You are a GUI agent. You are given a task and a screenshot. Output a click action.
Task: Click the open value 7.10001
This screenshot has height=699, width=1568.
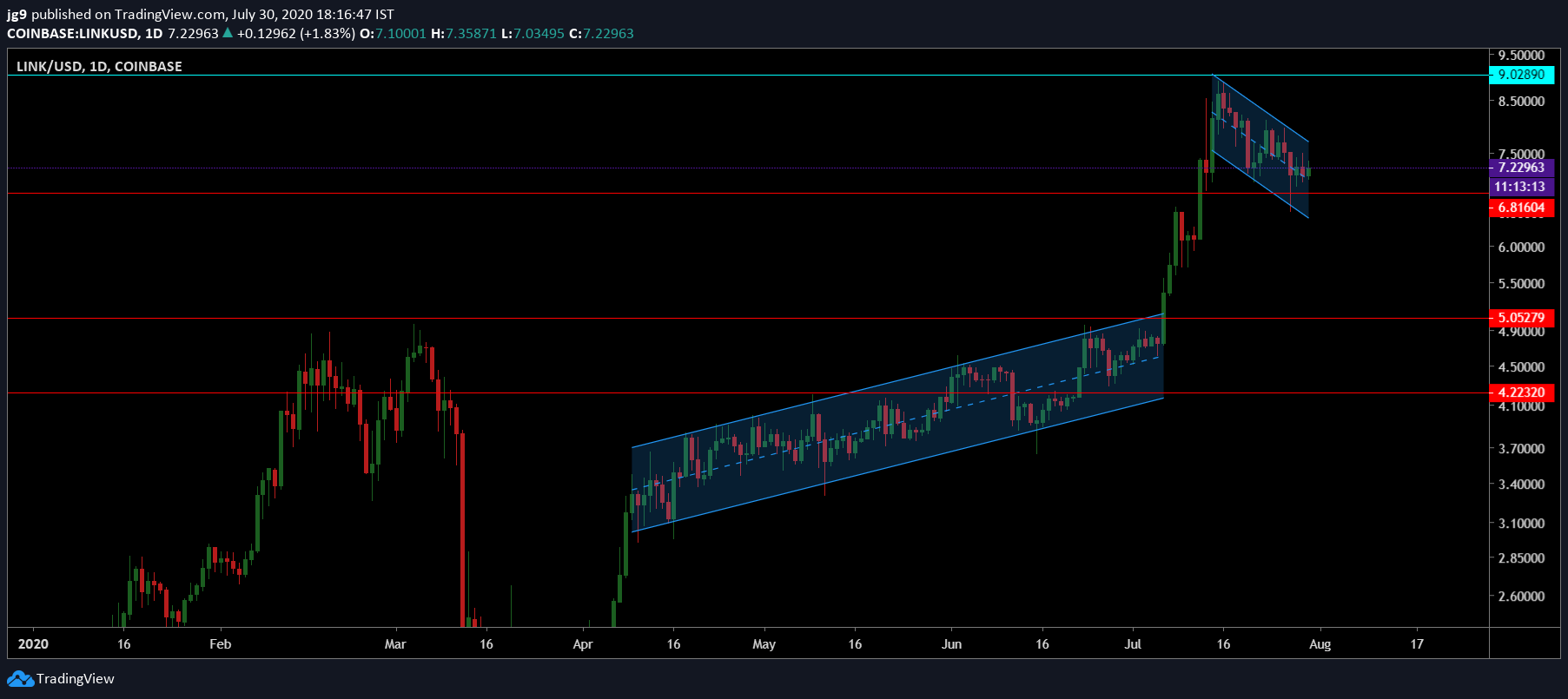[400, 34]
